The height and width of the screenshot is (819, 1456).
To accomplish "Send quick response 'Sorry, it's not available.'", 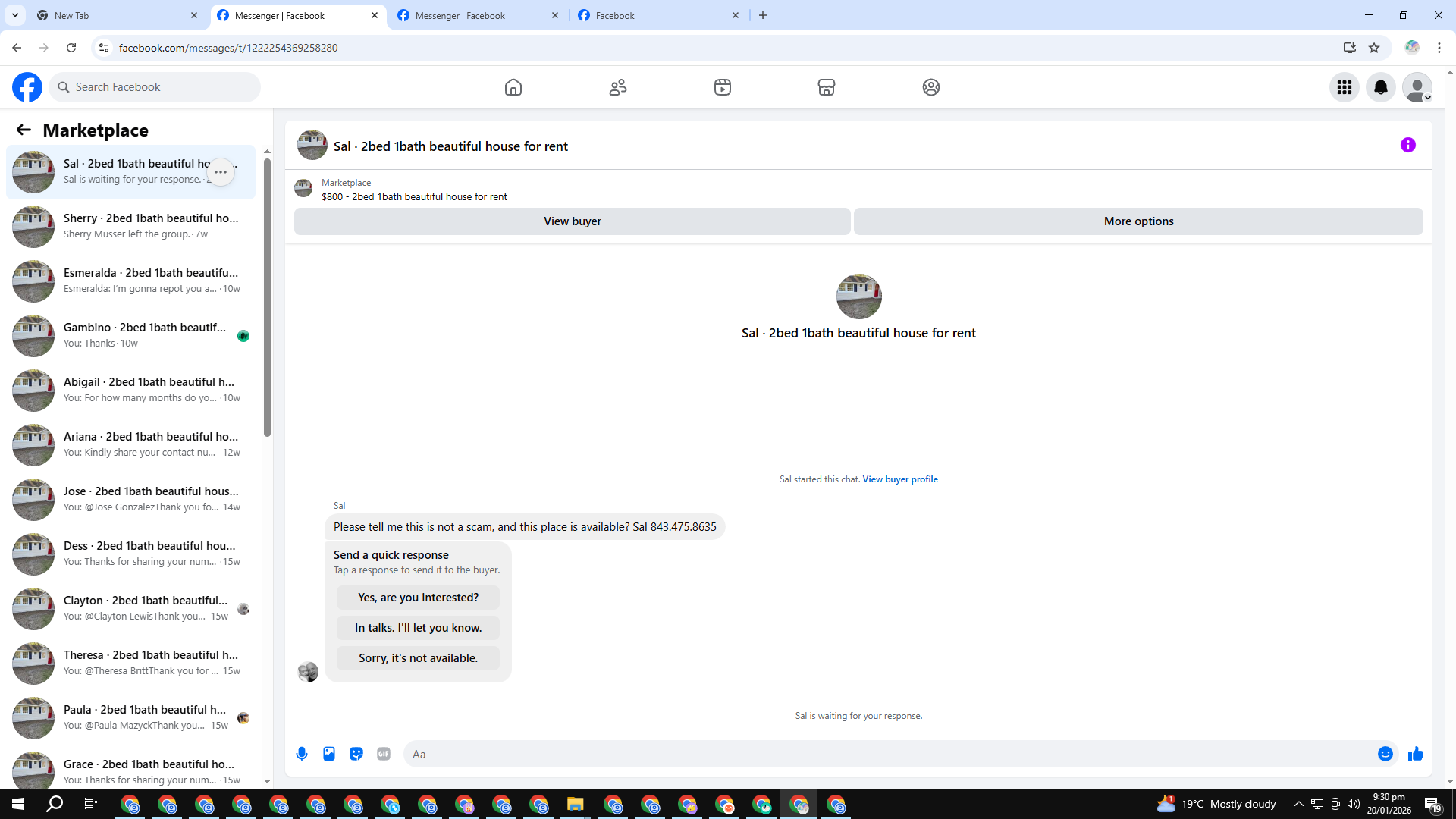I will pos(418,658).
